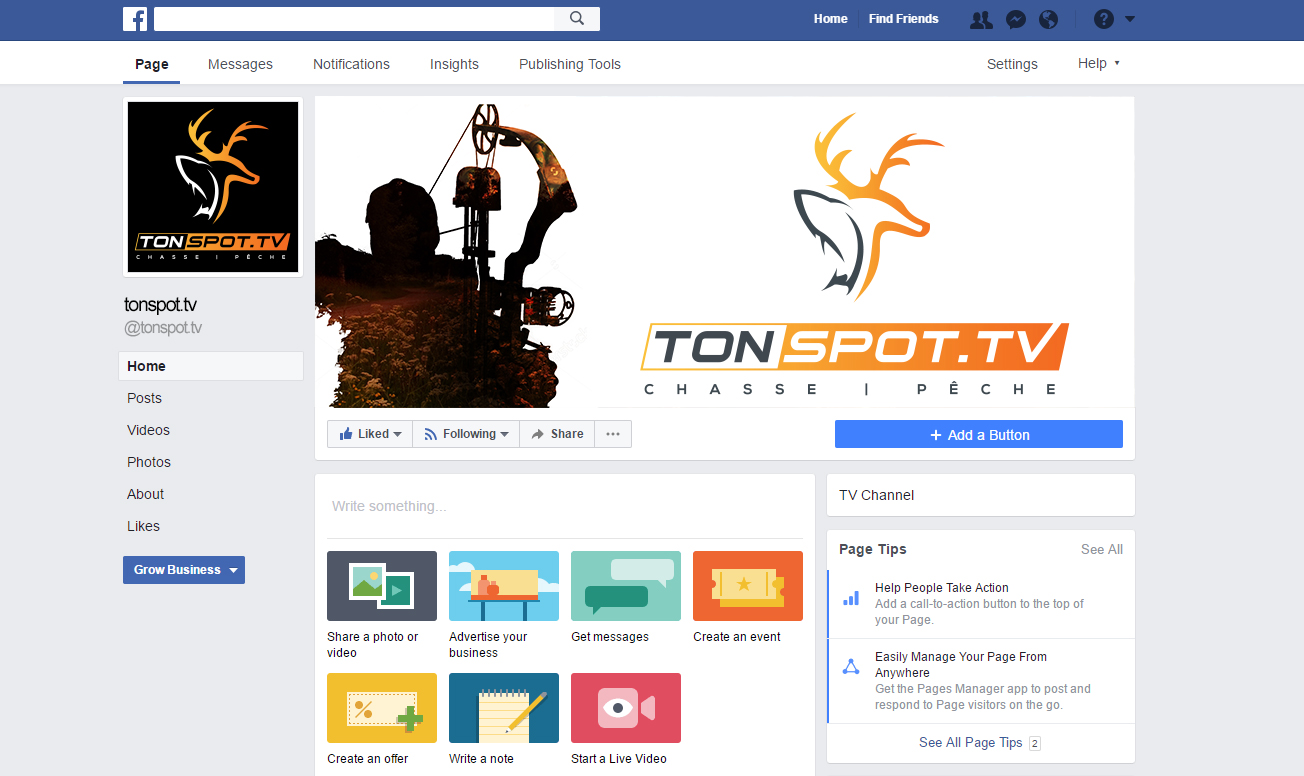Click the Facebook logo icon
This screenshot has width=1304, height=776.
[135, 19]
